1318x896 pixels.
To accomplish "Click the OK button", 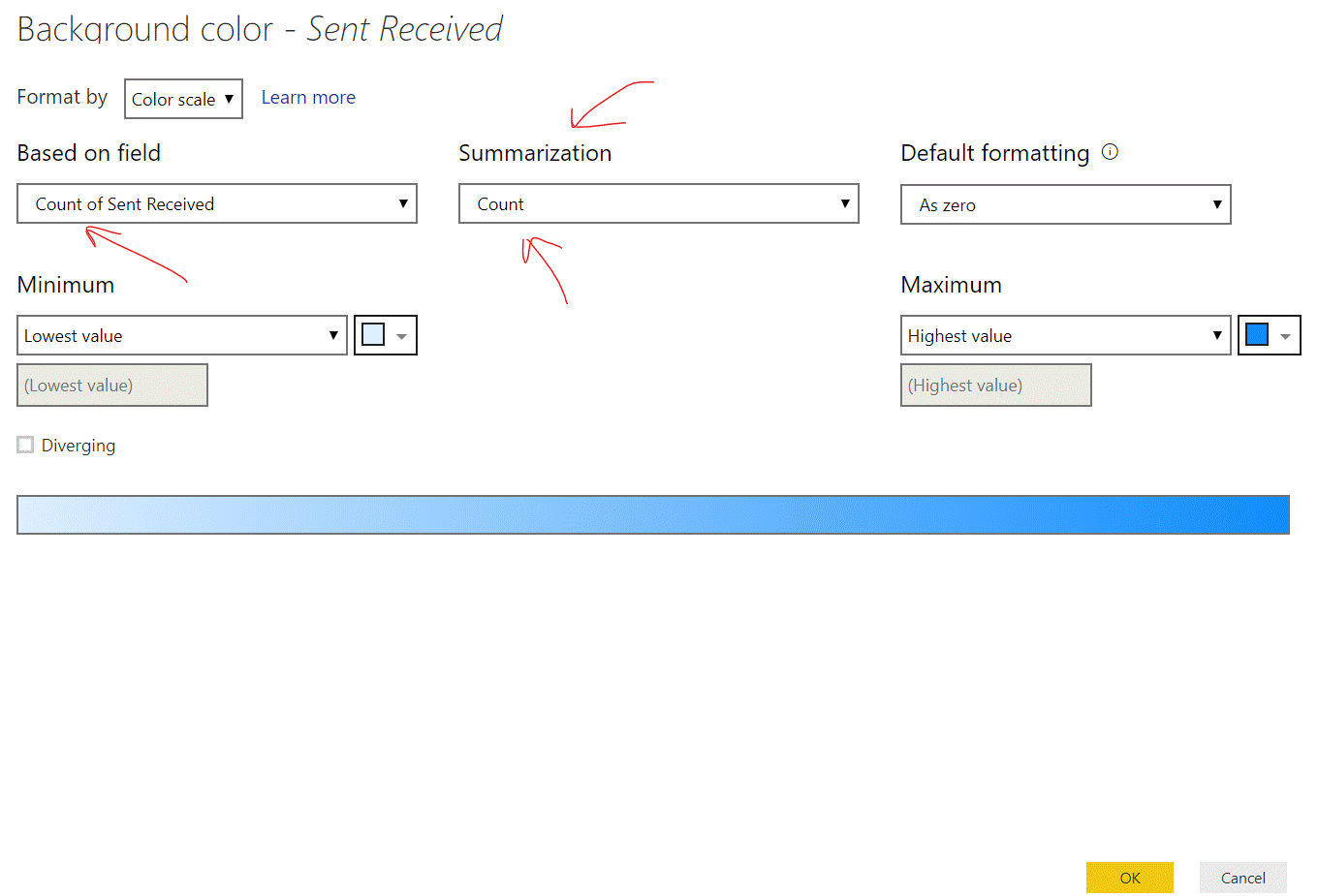I will click(x=1130, y=878).
